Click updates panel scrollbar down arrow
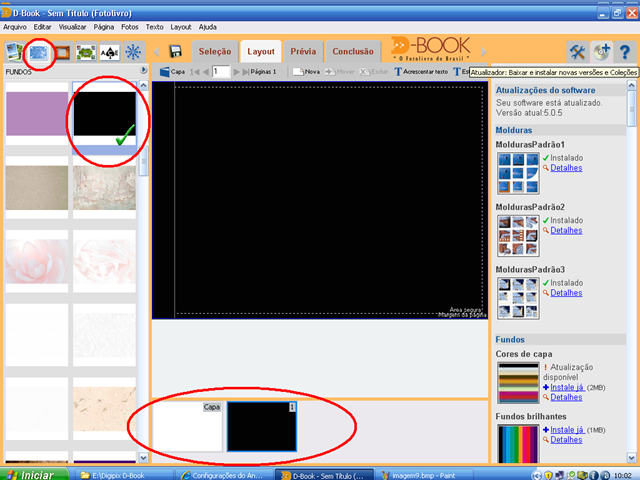The width and height of the screenshot is (640, 480). pos(631,458)
